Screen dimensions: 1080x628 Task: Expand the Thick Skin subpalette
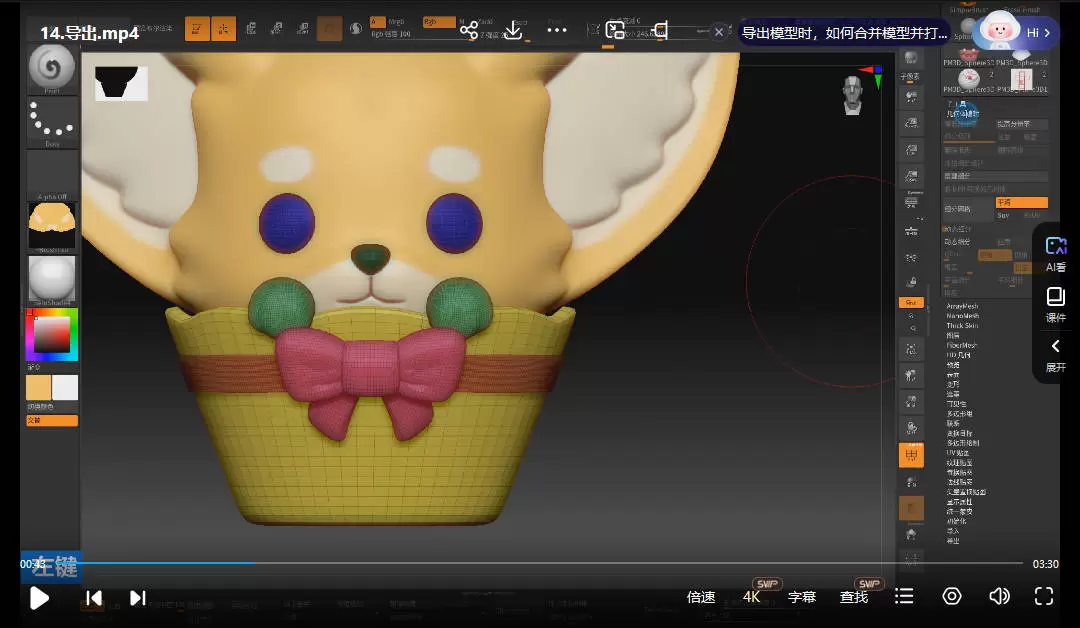[962, 326]
